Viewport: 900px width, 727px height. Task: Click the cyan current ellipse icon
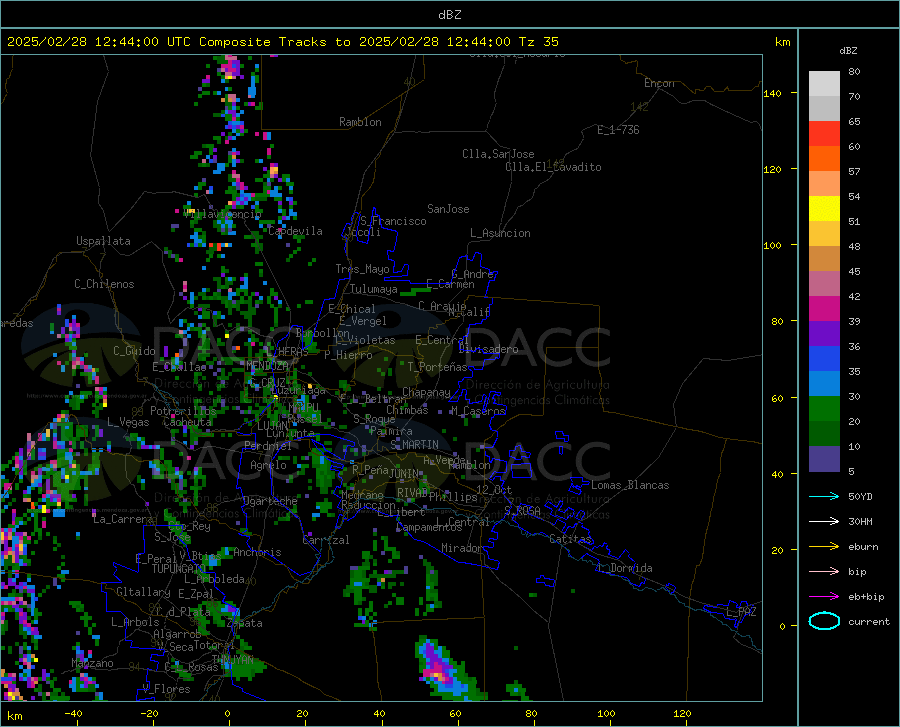coord(824,621)
